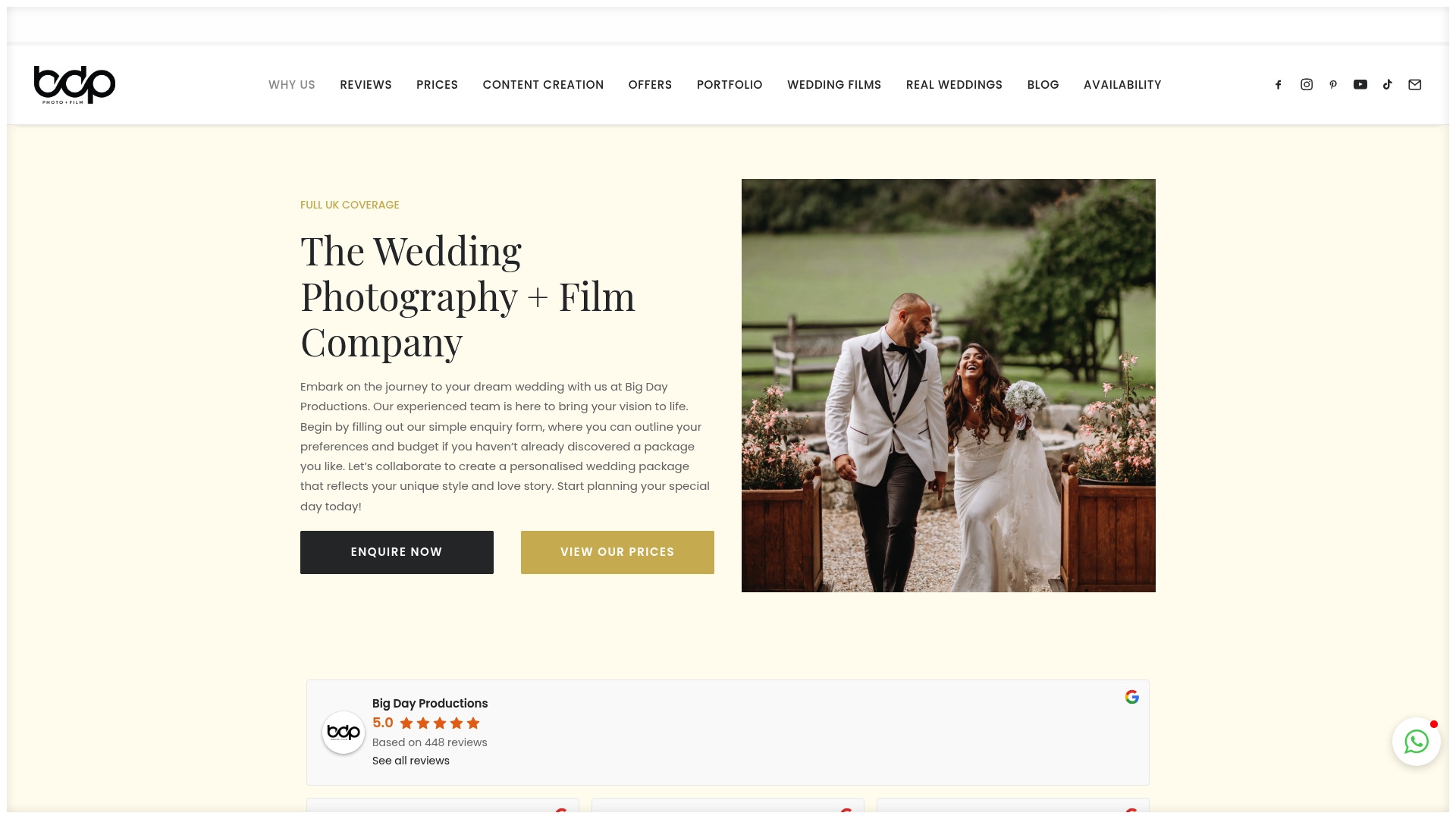Open the WhatsApp chat bubble
The height and width of the screenshot is (819, 1456).
(x=1417, y=742)
